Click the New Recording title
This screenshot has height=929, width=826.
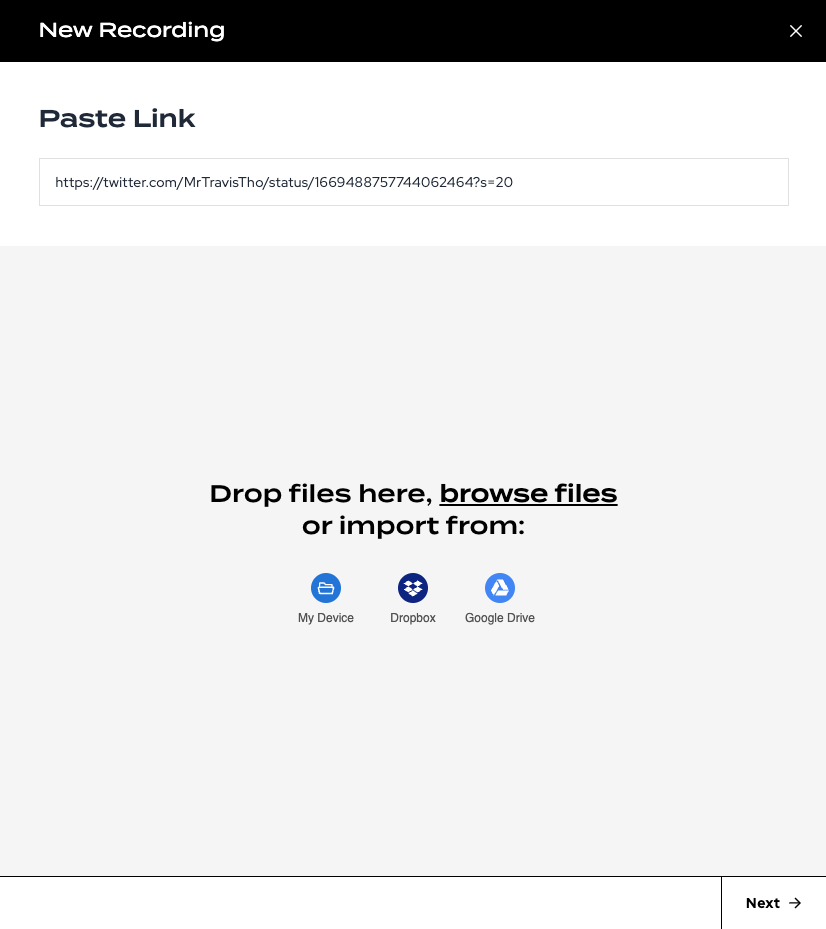point(132,30)
